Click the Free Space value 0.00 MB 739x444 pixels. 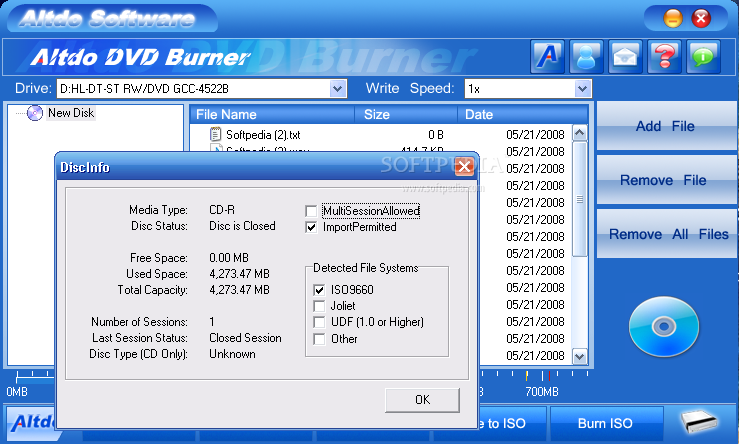point(229,258)
